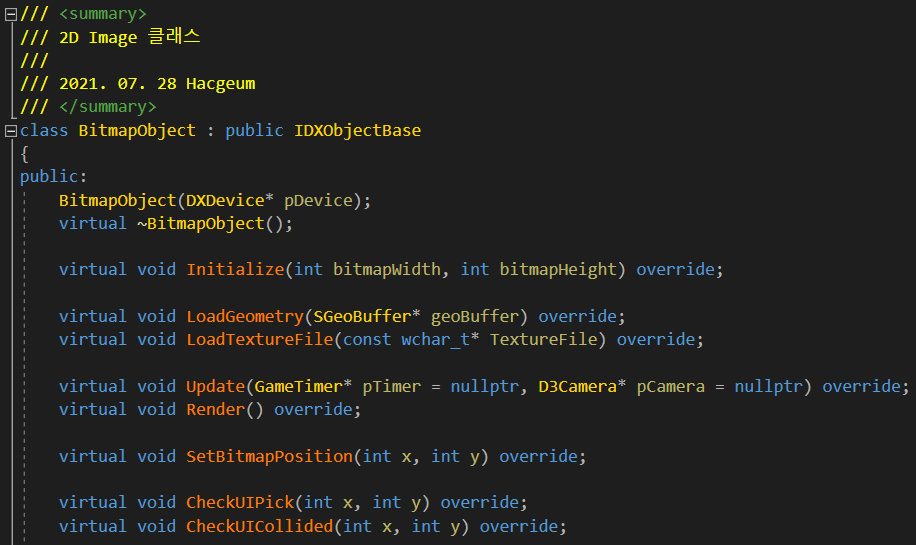Image resolution: width=916 pixels, height=545 pixels.
Task: Click the GameTimer parameter type
Action: [299, 386]
